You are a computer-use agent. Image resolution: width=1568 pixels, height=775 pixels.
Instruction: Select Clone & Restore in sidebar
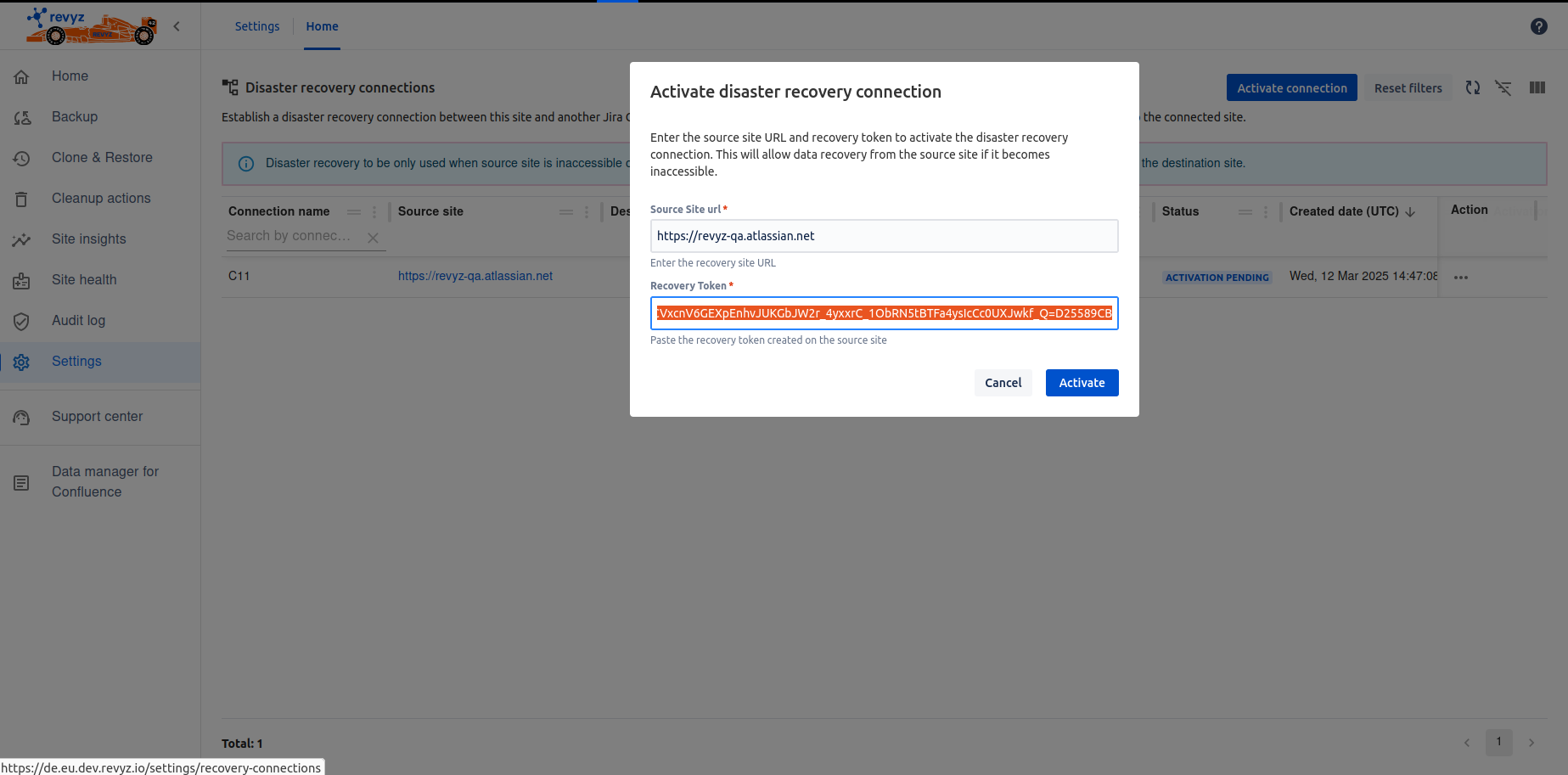pyautogui.click(x=102, y=157)
